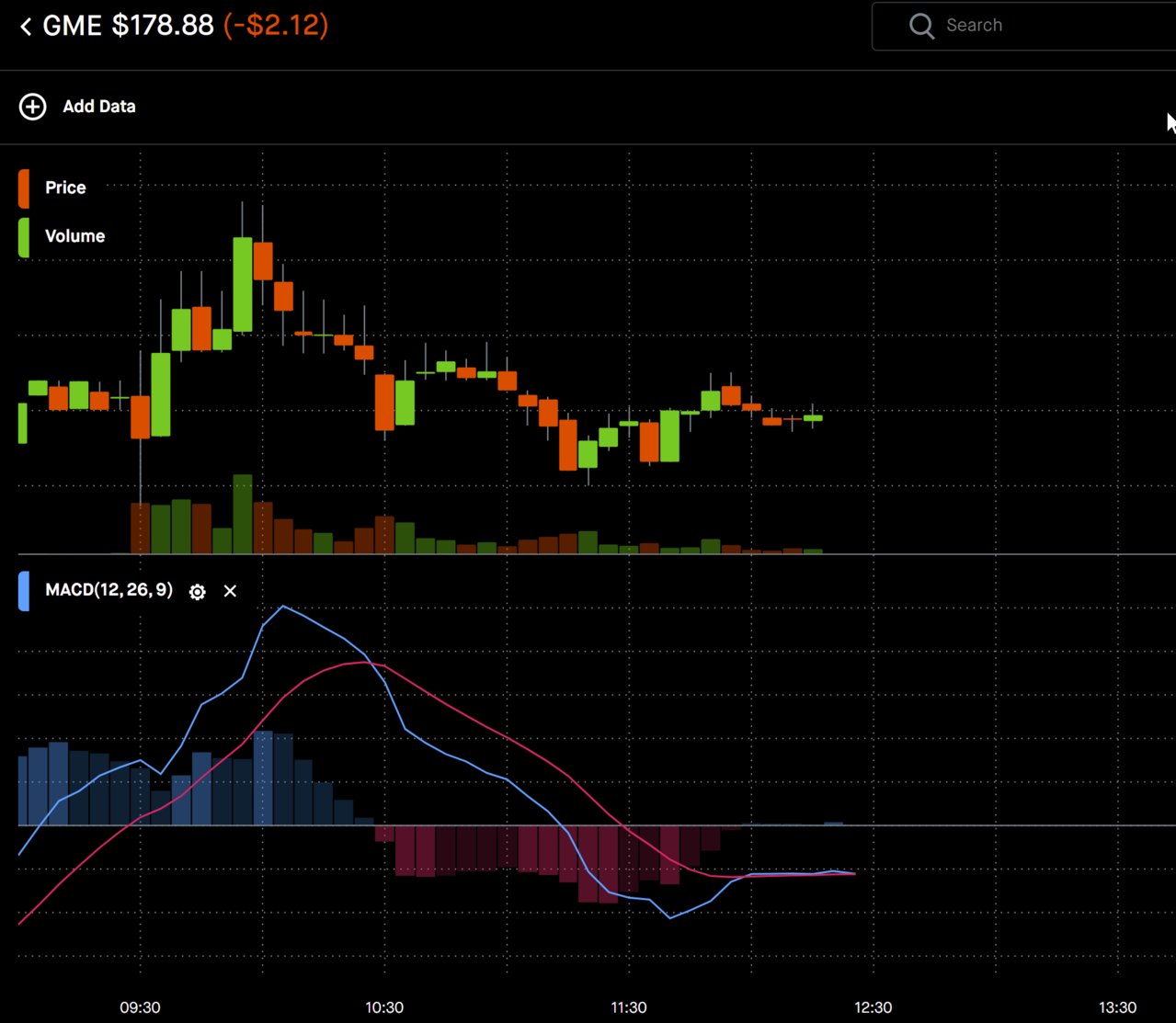Select the green Volume legend swatch
This screenshot has height=1023, width=1176.
24,237
